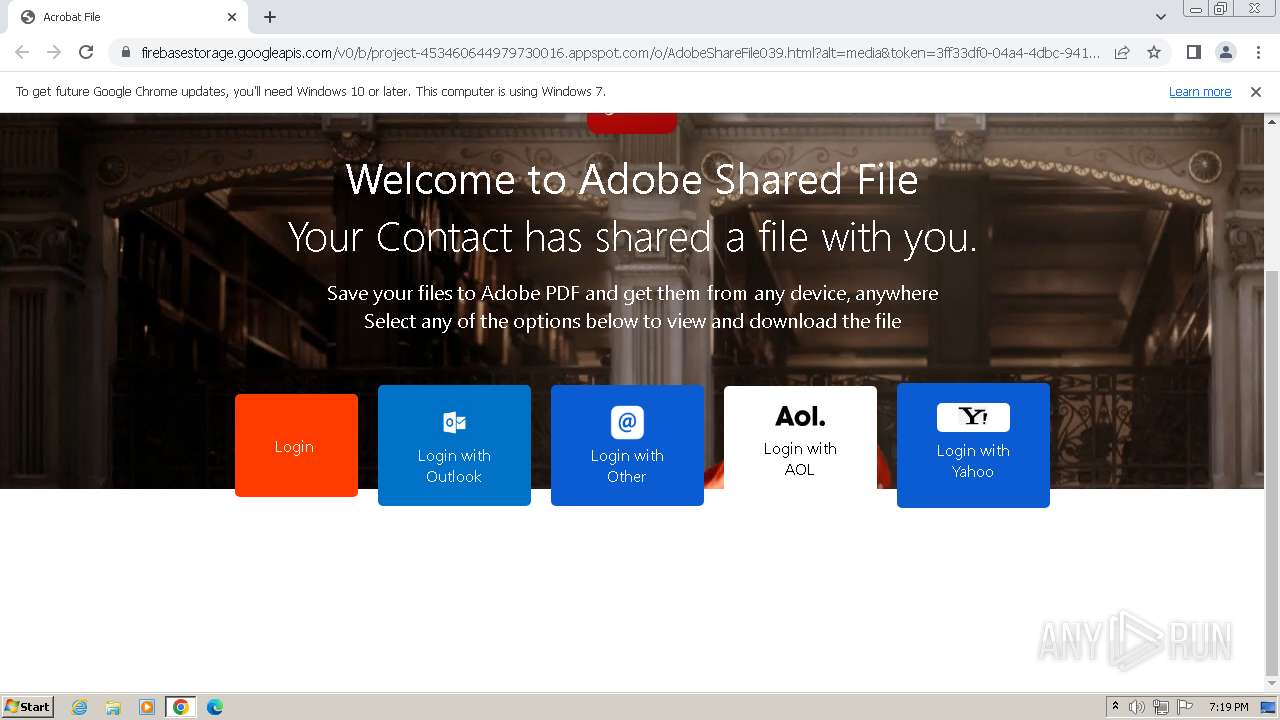This screenshot has width=1280, height=720.
Task: Open Action Center flag icon
Action: tap(1185, 707)
